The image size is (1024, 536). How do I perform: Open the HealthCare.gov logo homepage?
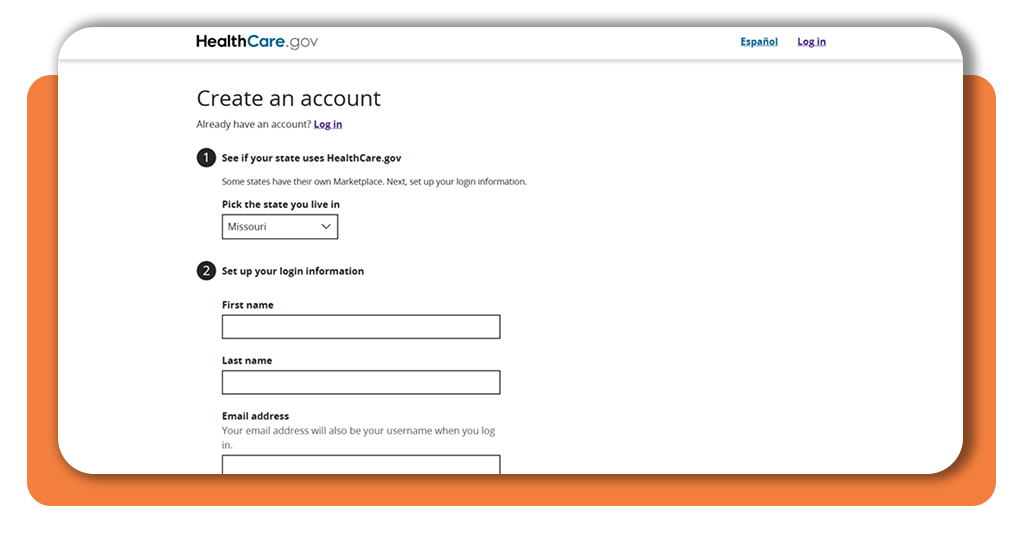pyautogui.click(x=257, y=42)
